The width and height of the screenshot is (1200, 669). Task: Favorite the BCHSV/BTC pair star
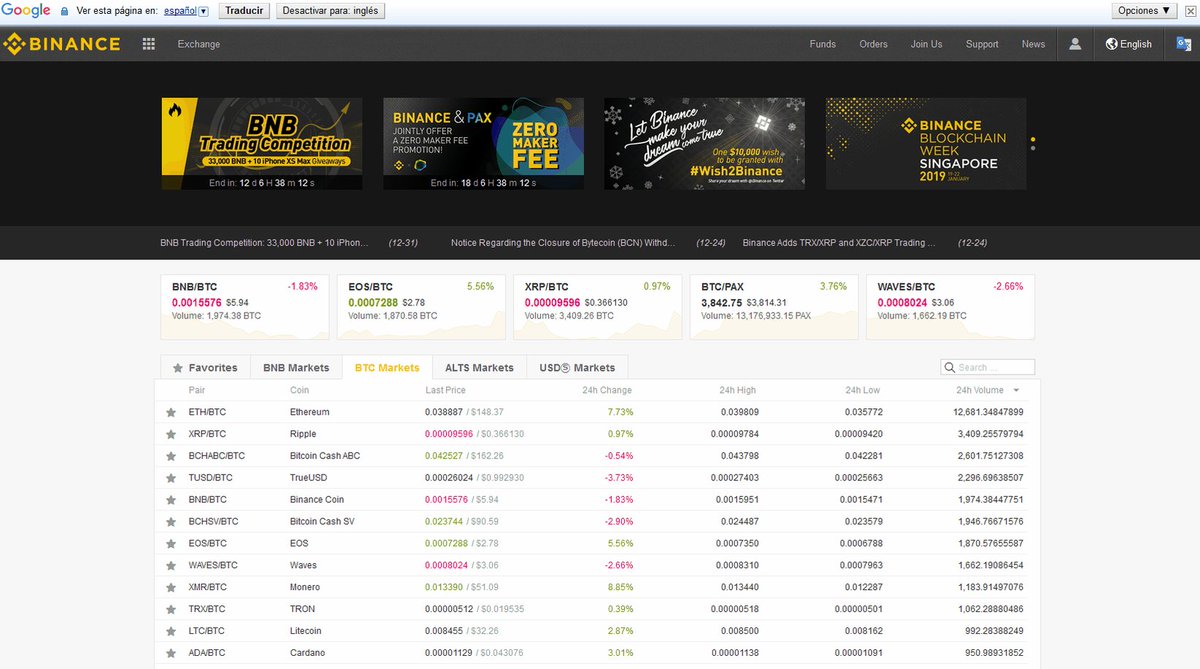click(171, 522)
